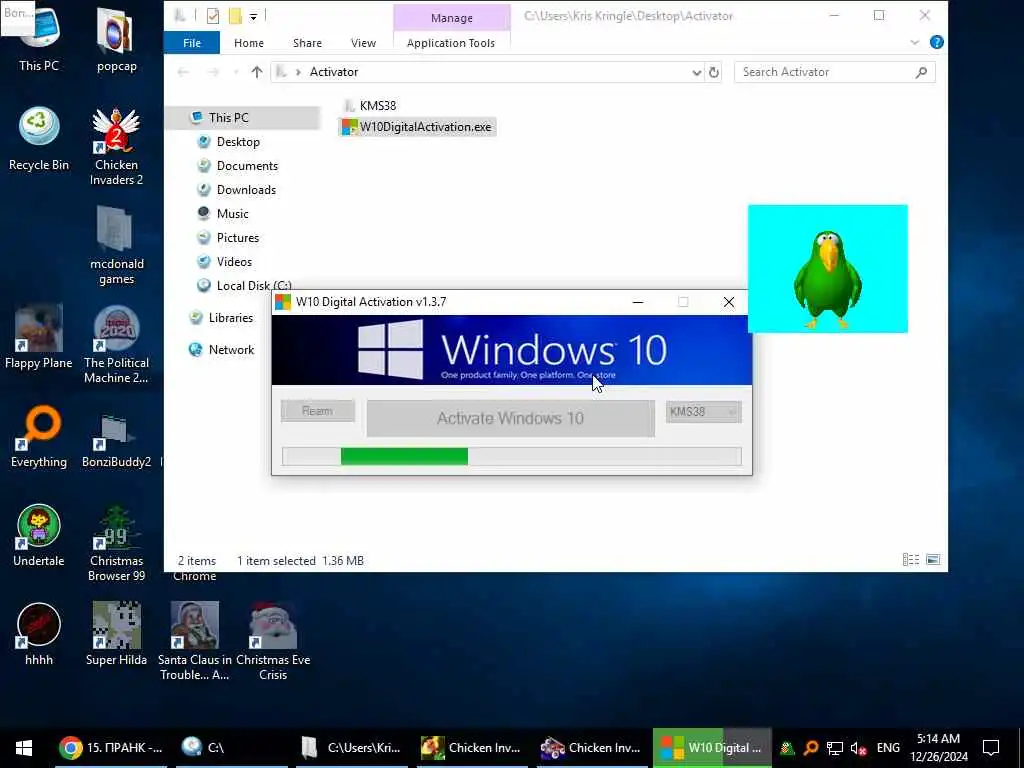Switch Explorer to details view layout
This screenshot has width=1024, height=768.
[x=911, y=560]
